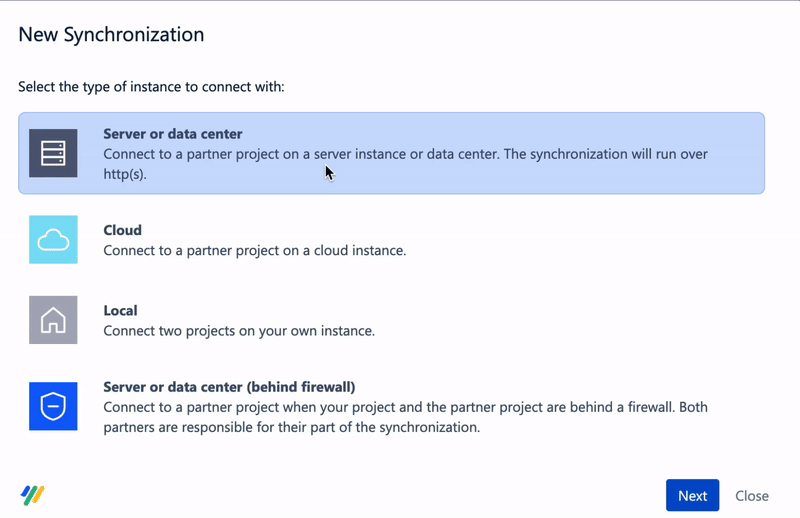
Task: Click the "Select the type of instance" prompt
Action: [x=152, y=87]
